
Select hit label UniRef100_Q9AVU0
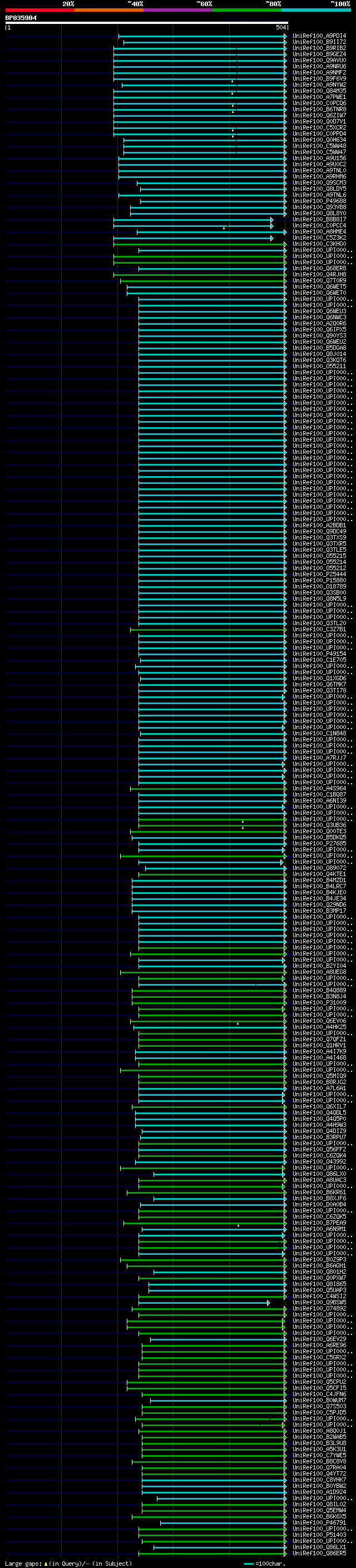(319, 60)
